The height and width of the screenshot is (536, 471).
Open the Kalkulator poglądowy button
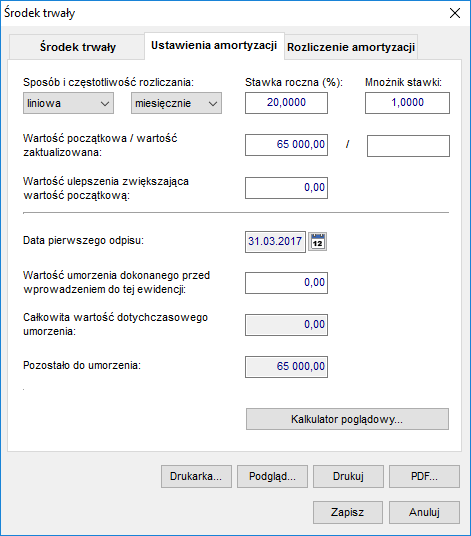[347, 419]
